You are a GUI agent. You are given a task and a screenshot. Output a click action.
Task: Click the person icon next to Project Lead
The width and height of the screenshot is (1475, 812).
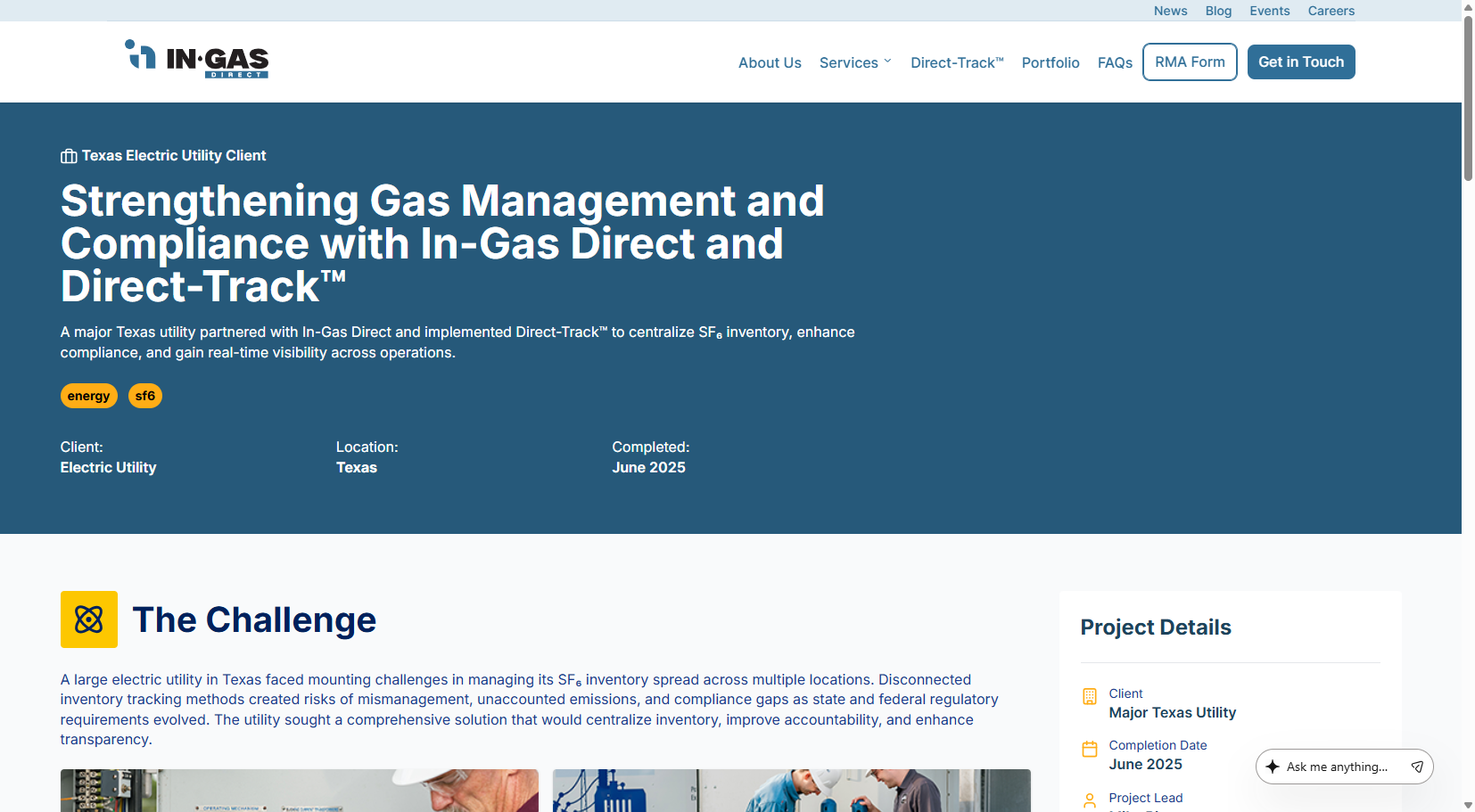point(1090,800)
